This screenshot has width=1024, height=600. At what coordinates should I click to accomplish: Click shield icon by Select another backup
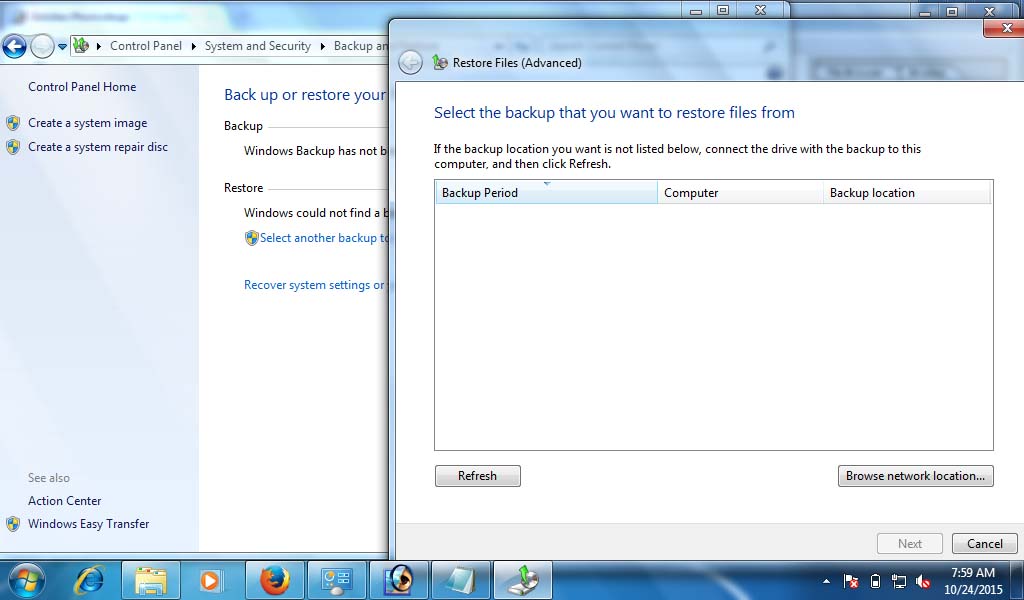pyautogui.click(x=251, y=238)
